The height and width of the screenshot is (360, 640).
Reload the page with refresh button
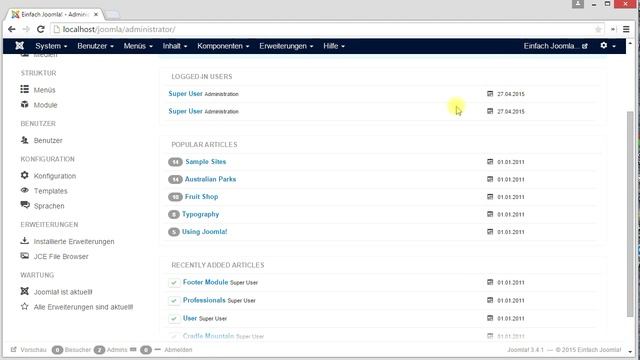pos(40,29)
